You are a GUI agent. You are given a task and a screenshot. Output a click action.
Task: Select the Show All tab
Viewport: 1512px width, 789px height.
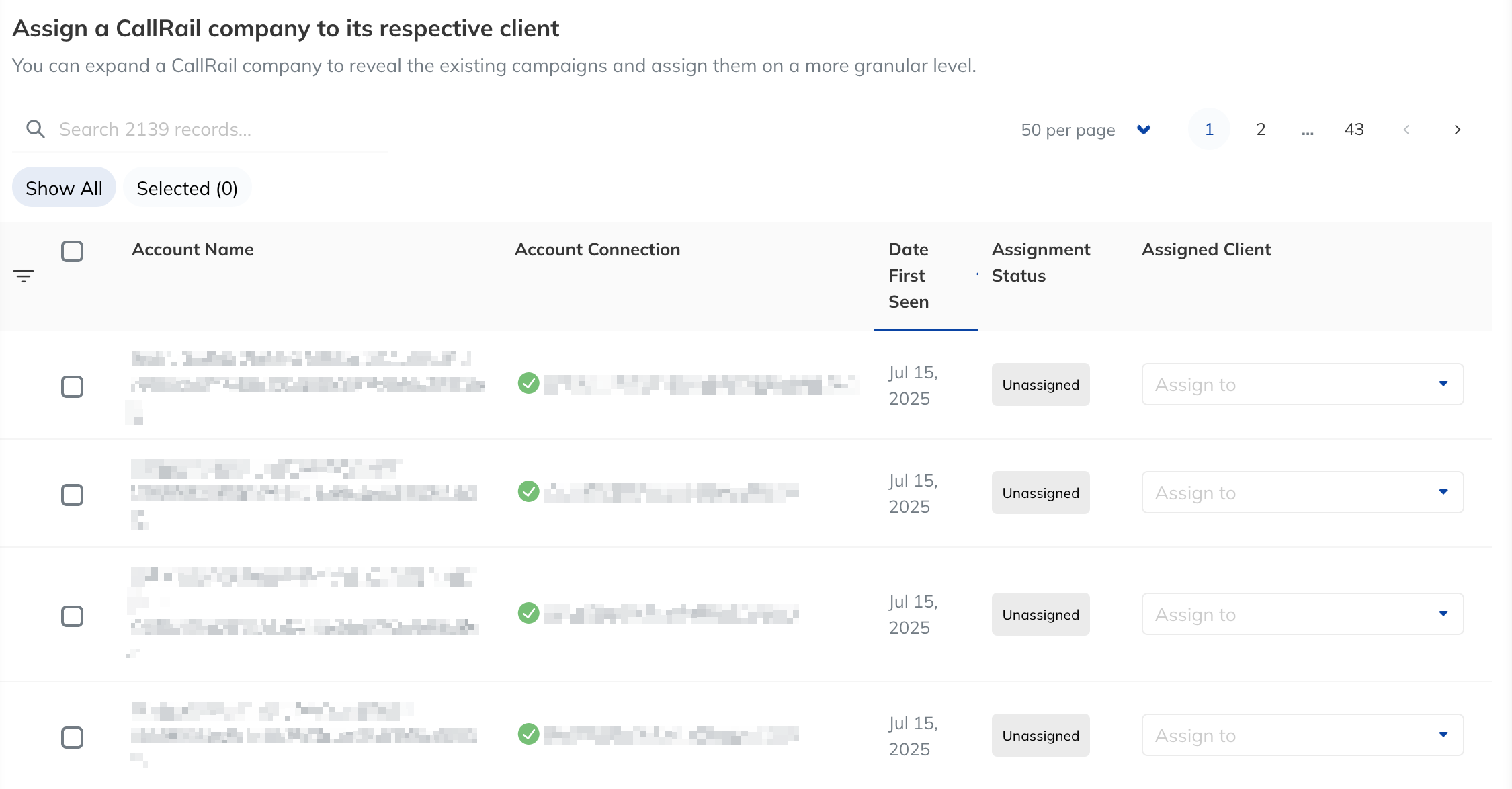pos(64,188)
